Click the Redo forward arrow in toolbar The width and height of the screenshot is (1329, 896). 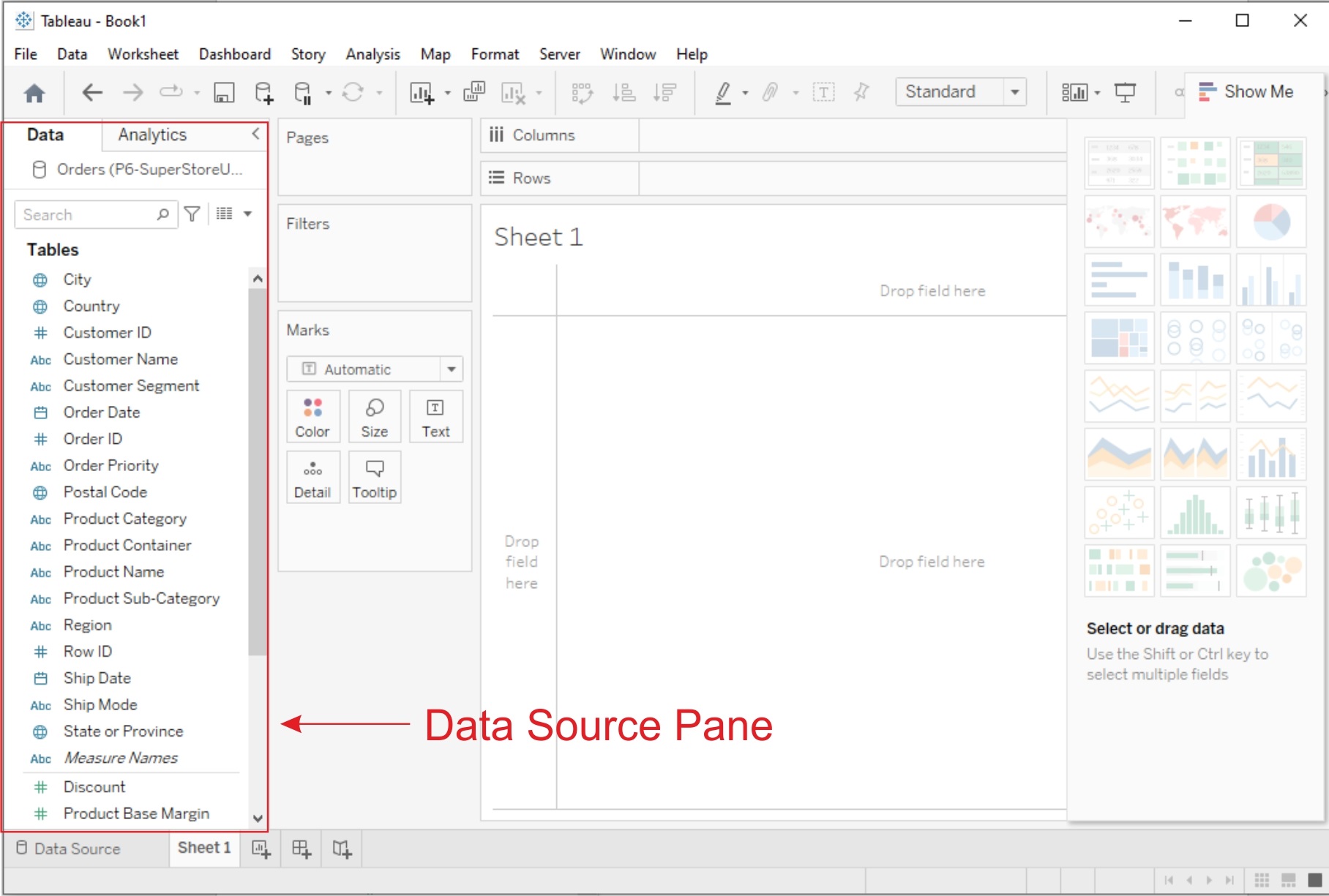click(x=132, y=92)
